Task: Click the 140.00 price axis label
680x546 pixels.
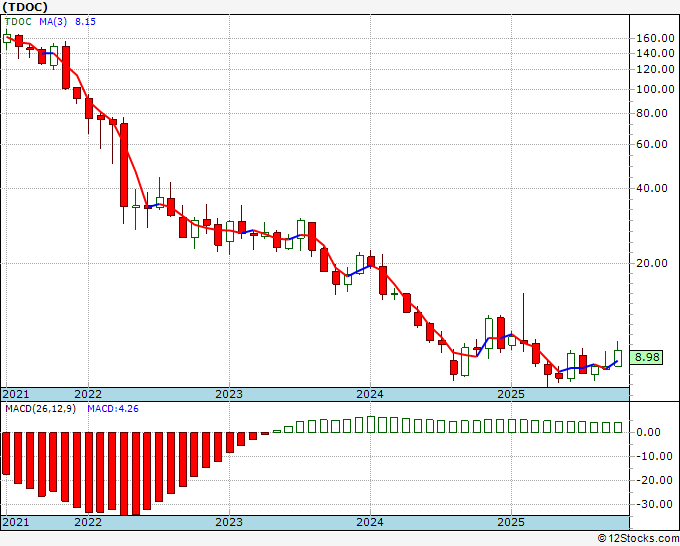Action: (x=655, y=53)
